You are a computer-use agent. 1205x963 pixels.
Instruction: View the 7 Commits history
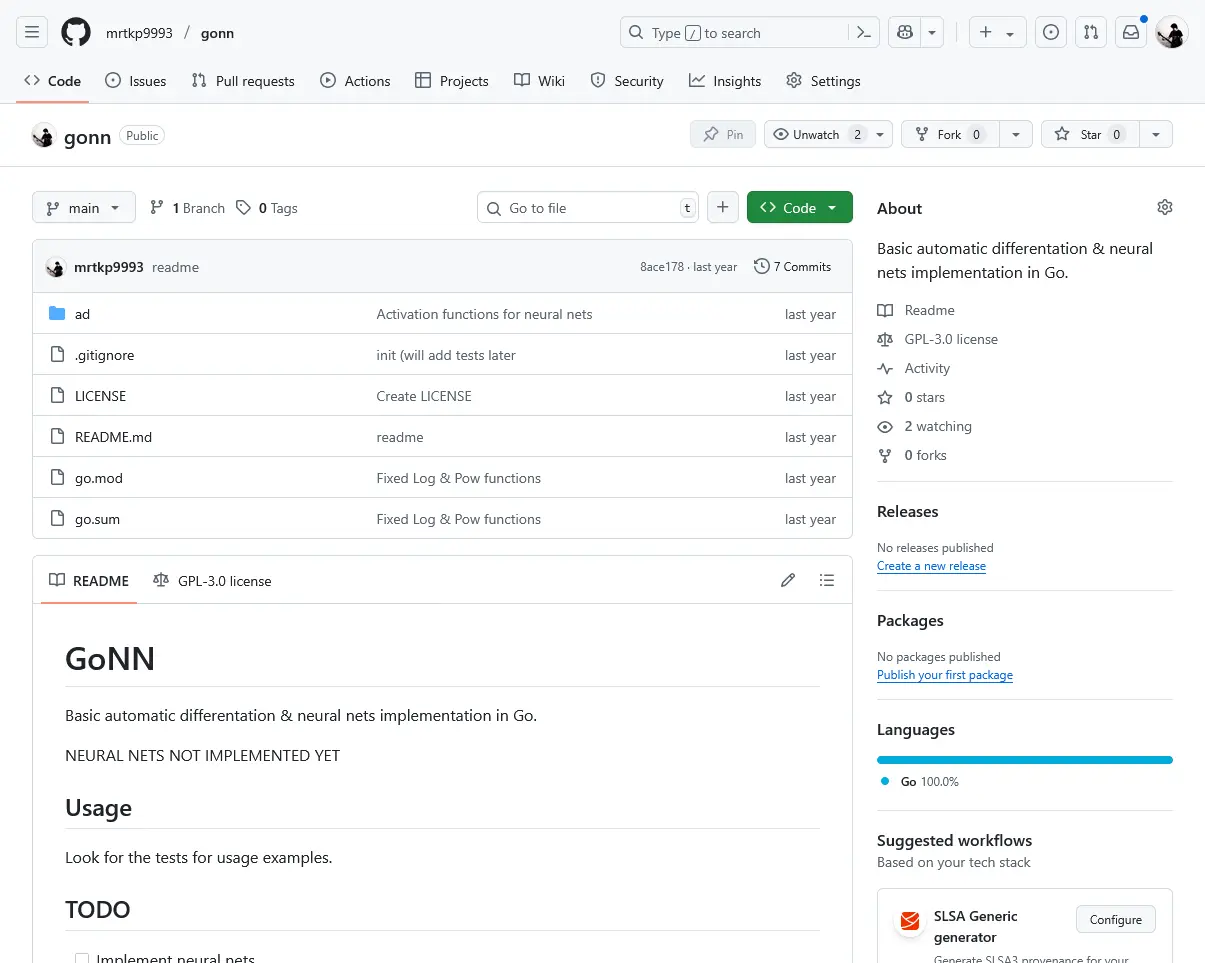[x=793, y=267]
